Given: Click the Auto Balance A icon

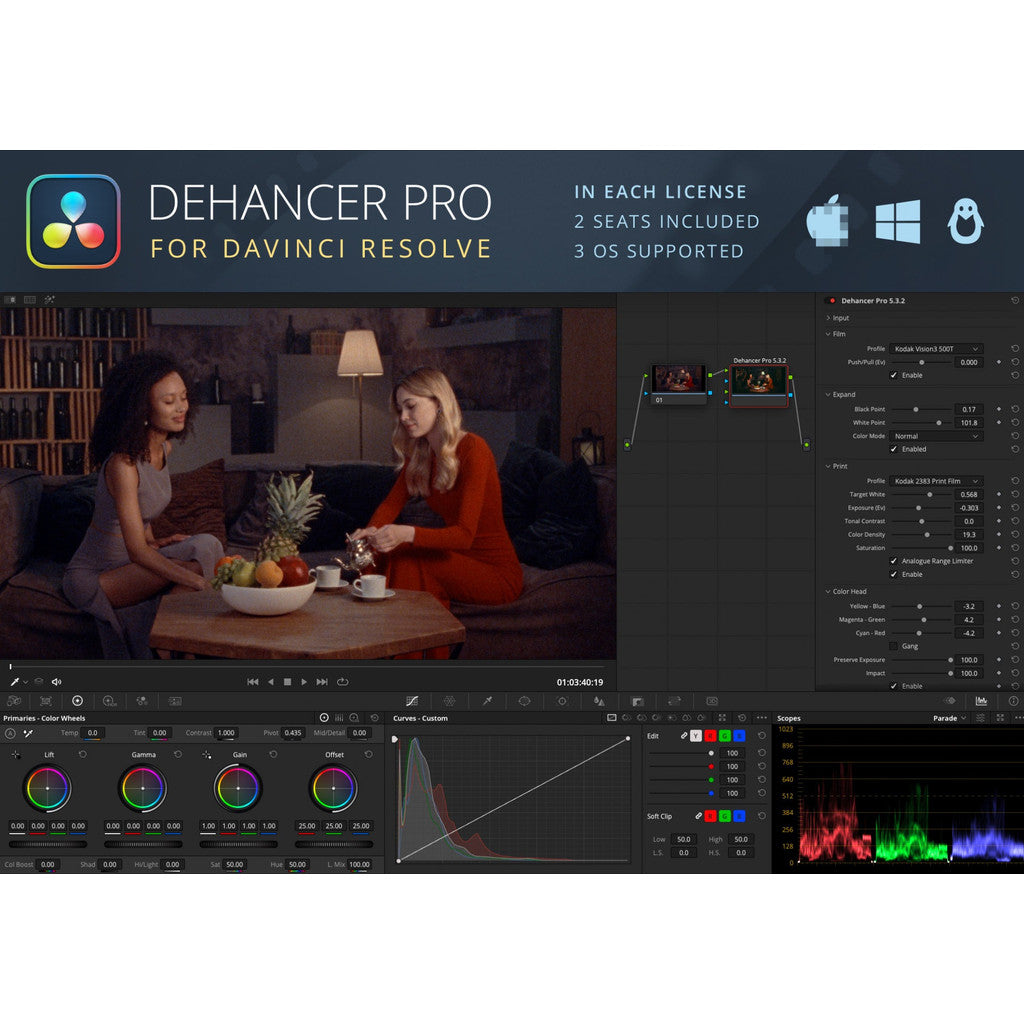Looking at the screenshot, I should point(10,733).
